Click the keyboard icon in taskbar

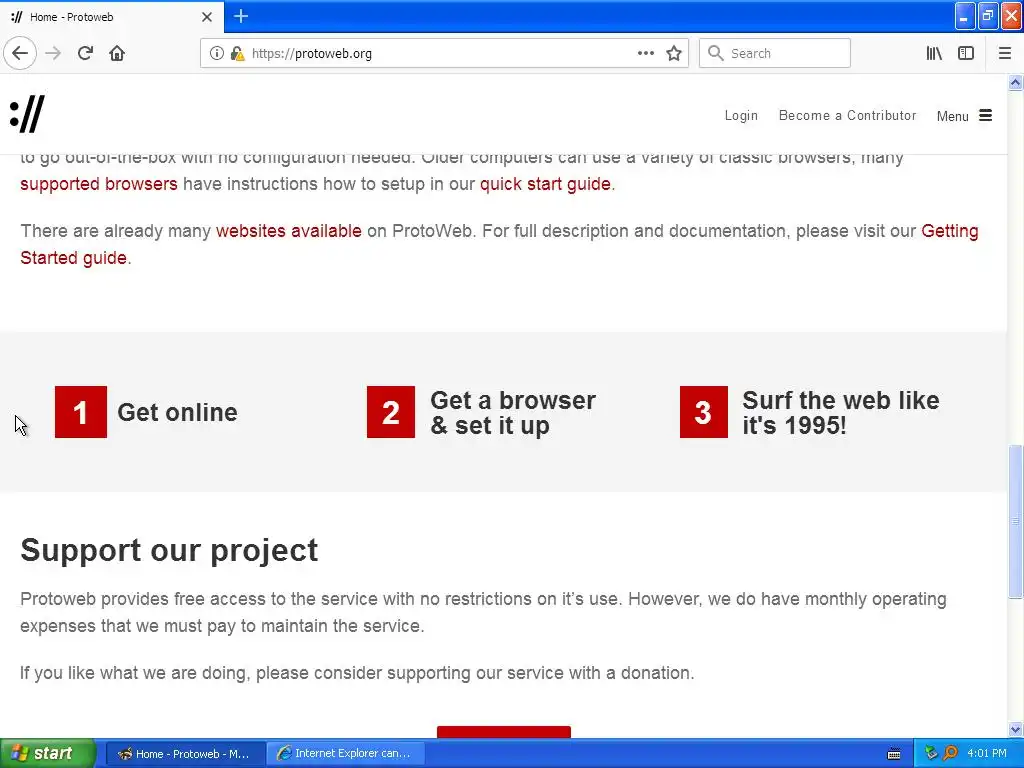coord(894,754)
